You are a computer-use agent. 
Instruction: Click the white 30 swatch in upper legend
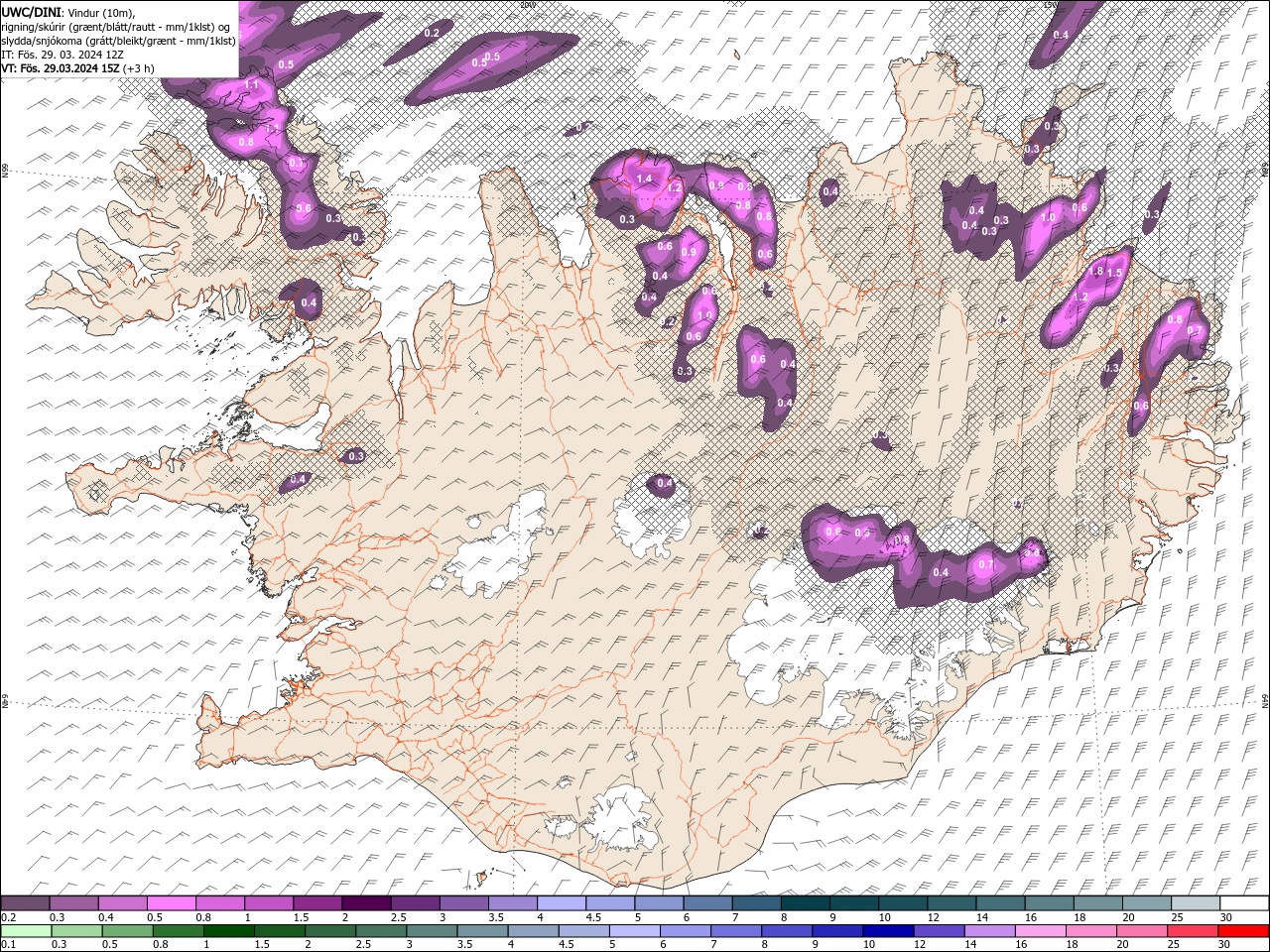(x=1244, y=903)
